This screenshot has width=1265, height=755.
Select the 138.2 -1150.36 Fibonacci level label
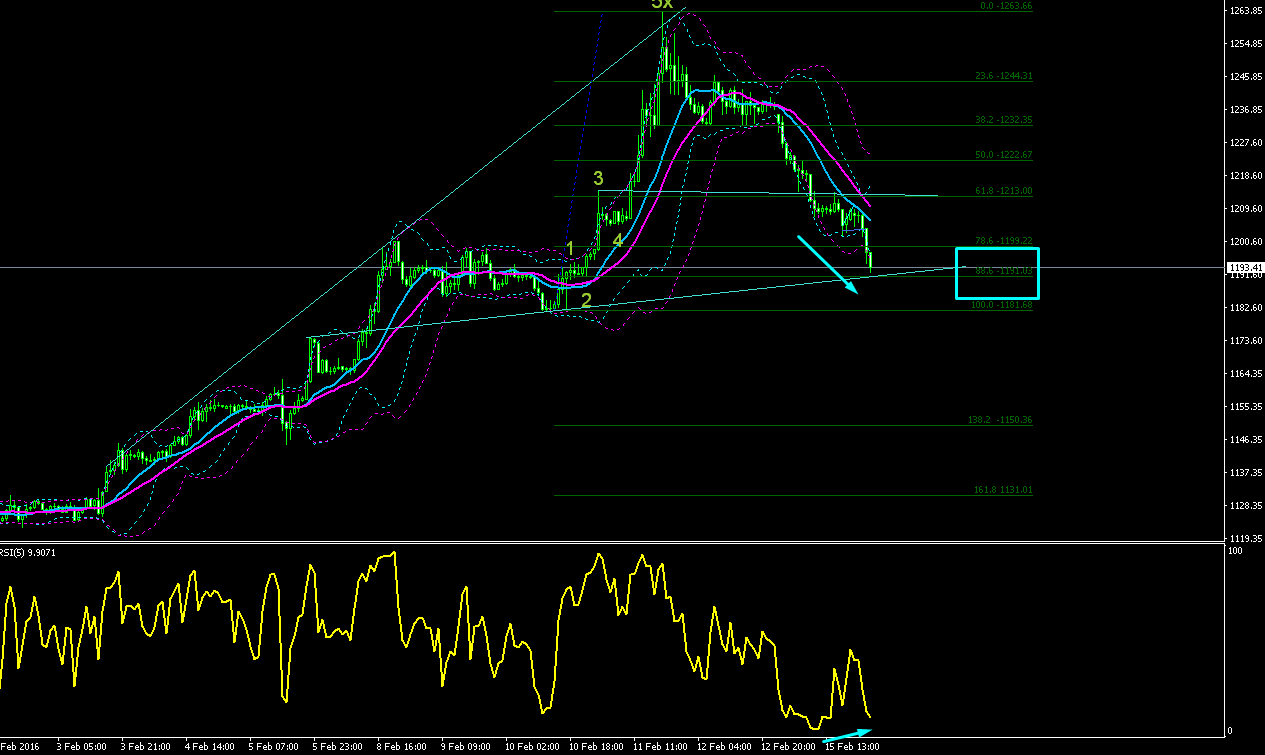pos(1002,420)
